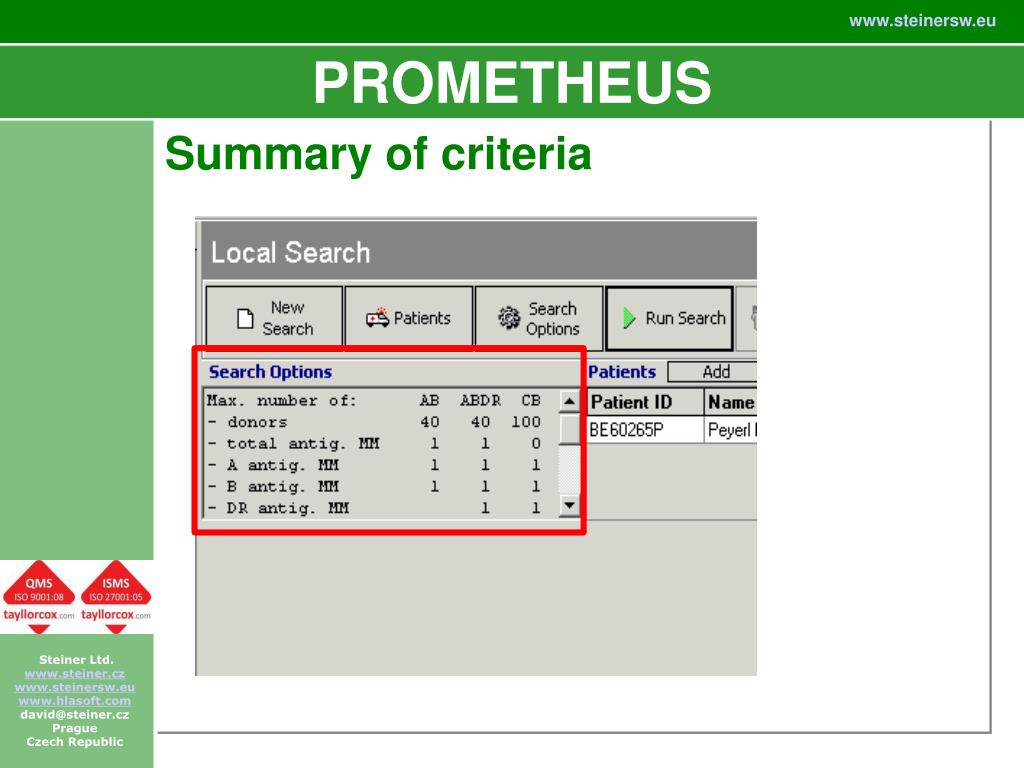Open the www.hlasoft.com link
Viewport: 1024px width, 768px height.
(75, 701)
